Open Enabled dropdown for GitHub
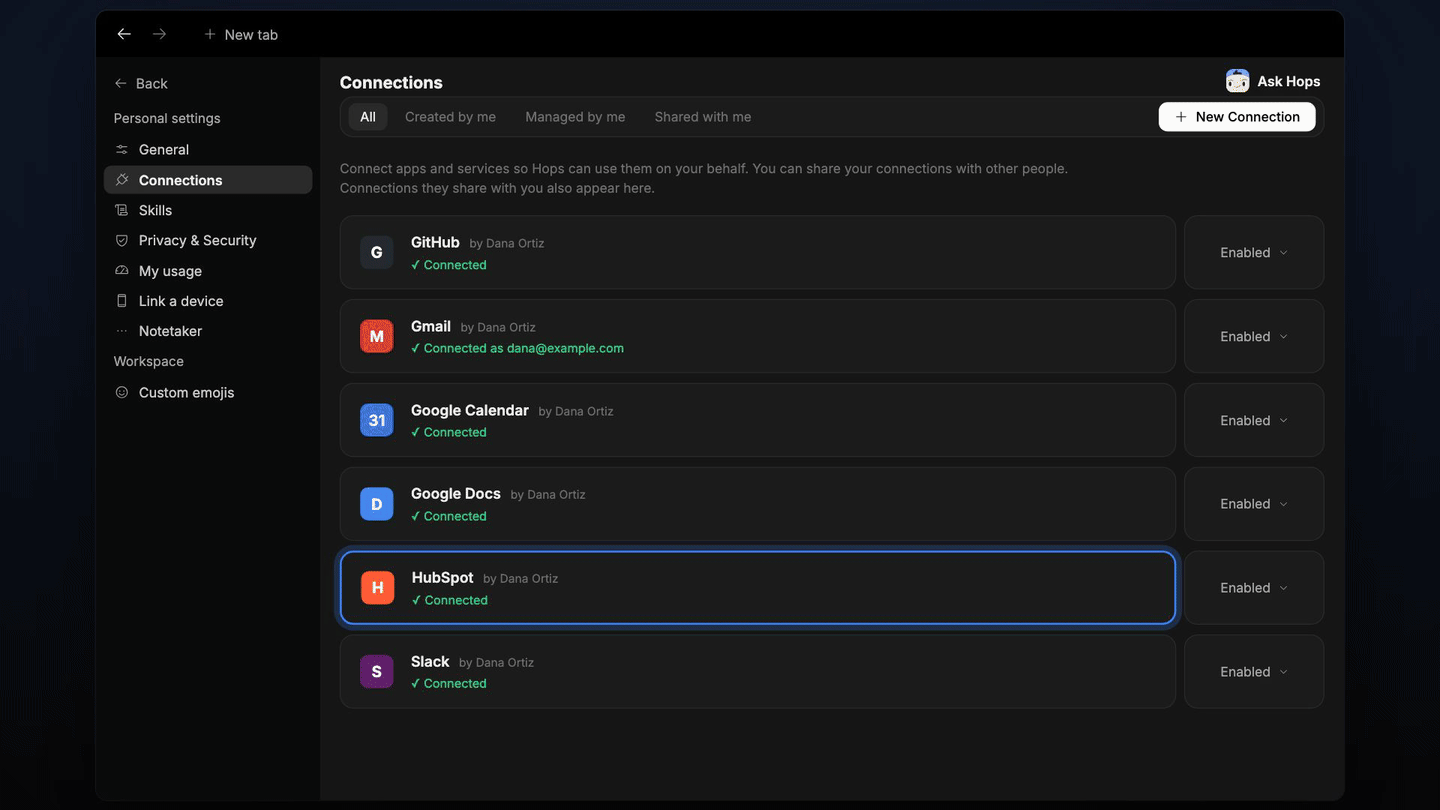The width and height of the screenshot is (1440, 810). tap(1254, 252)
